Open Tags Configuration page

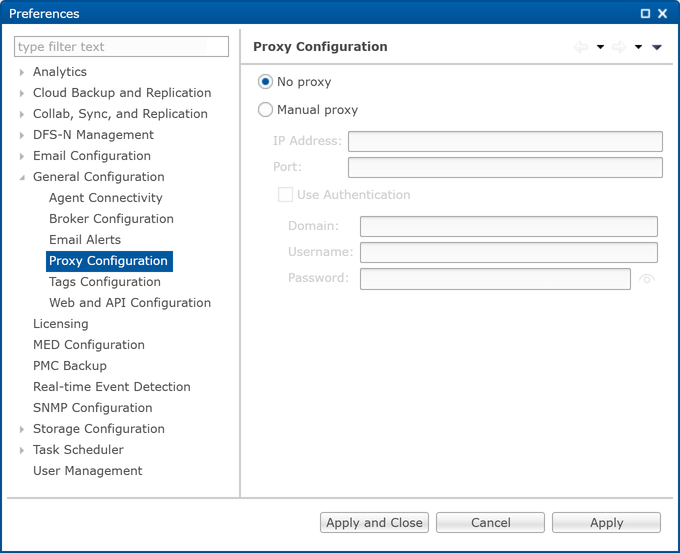(x=105, y=282)
